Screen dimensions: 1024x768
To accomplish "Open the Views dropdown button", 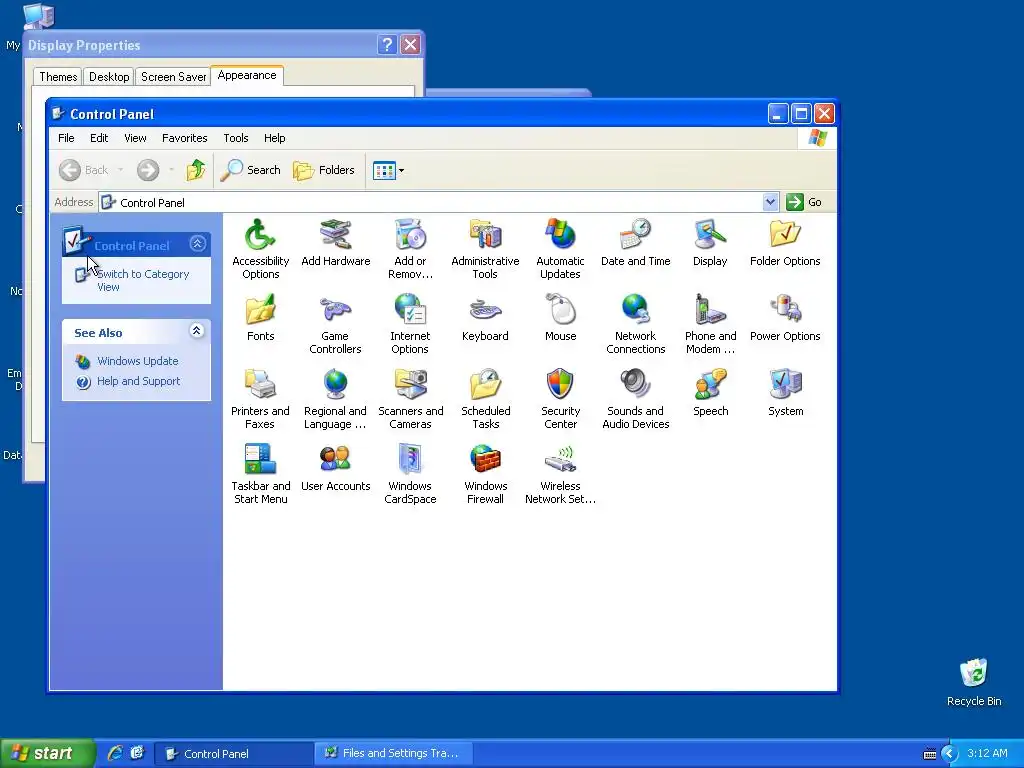I will [x=389, y=170].
